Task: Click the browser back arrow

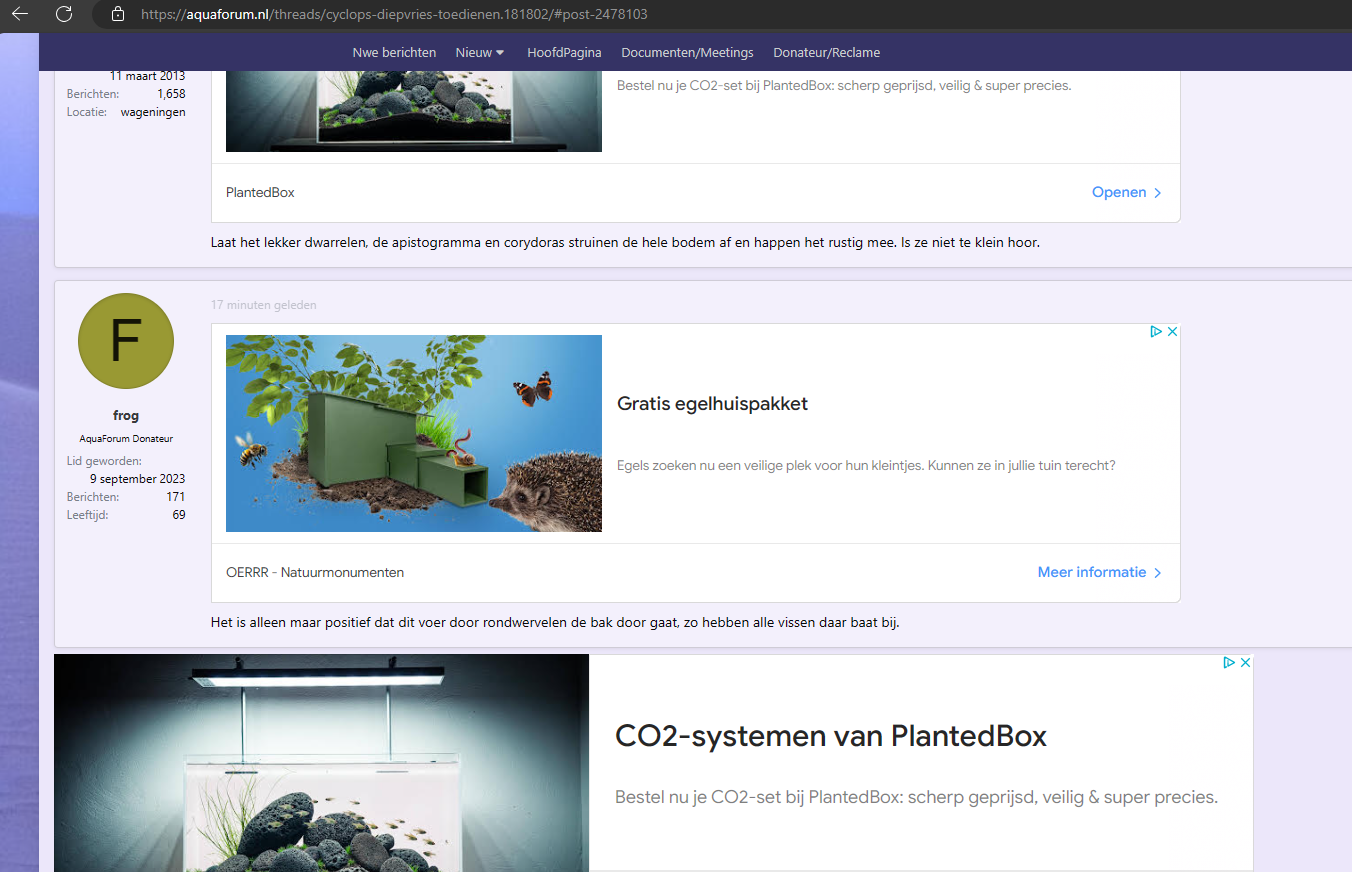Action: pos(20,14)
